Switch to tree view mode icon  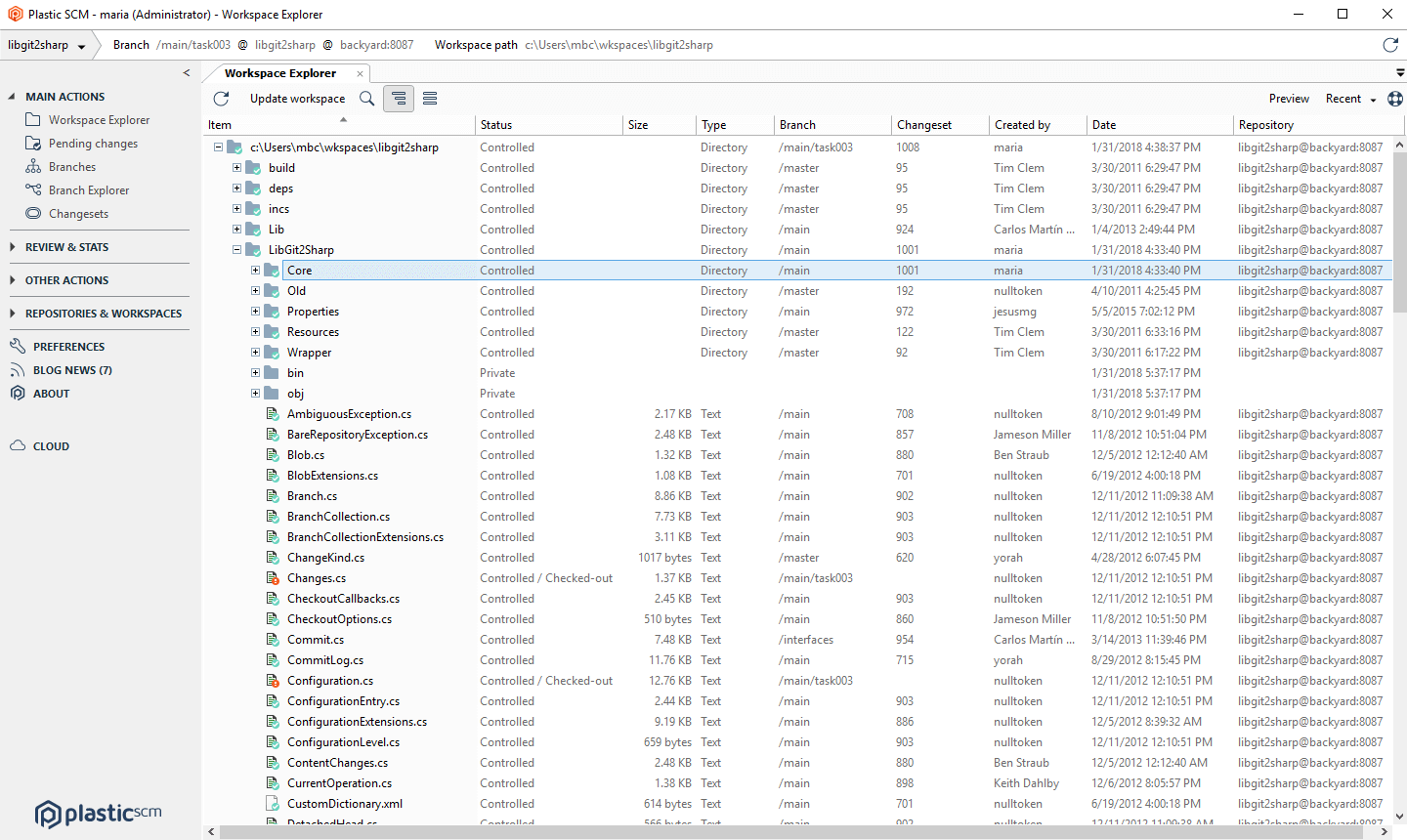[x=398, y=99]
